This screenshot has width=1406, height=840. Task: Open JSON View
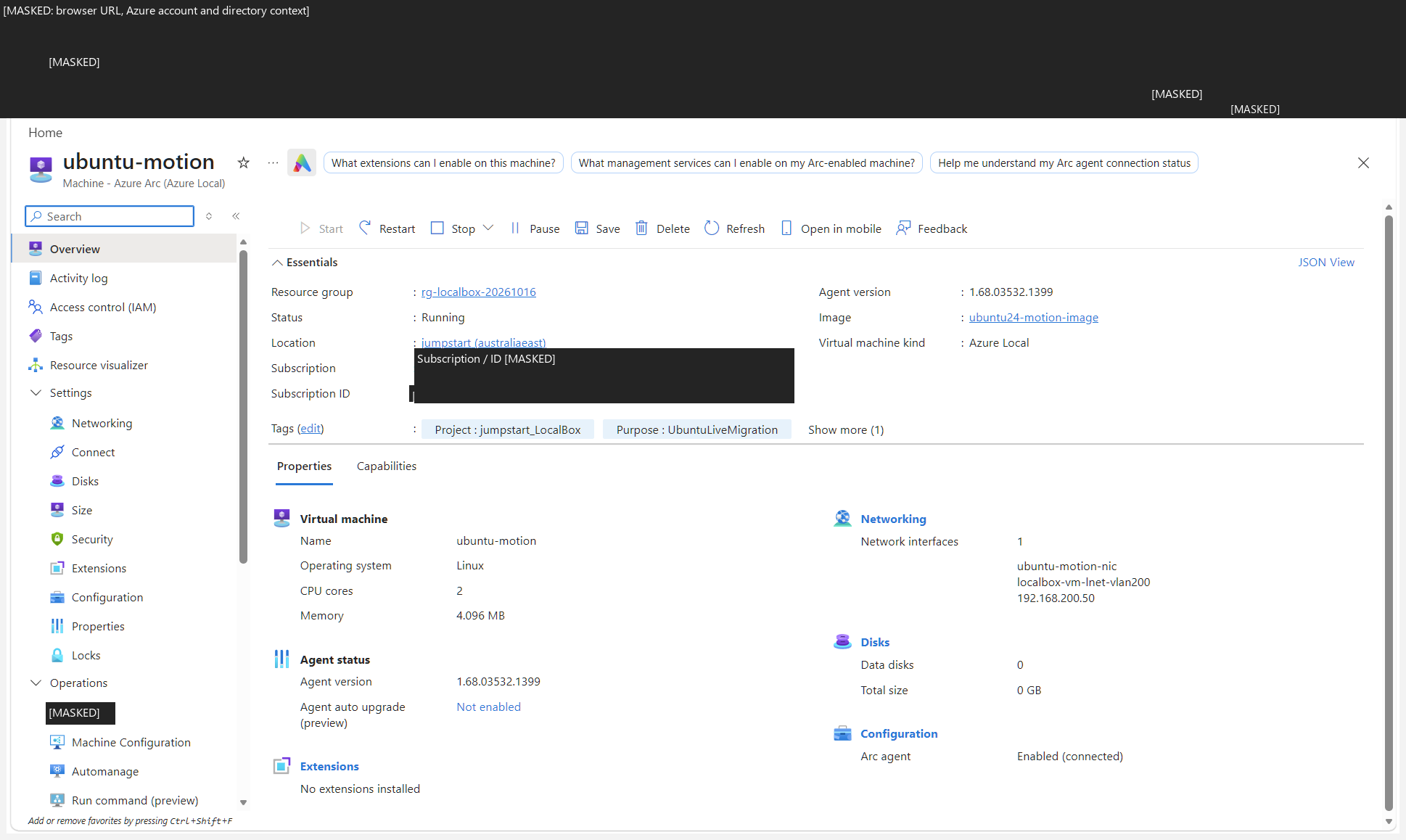(x=1325, y=262)
